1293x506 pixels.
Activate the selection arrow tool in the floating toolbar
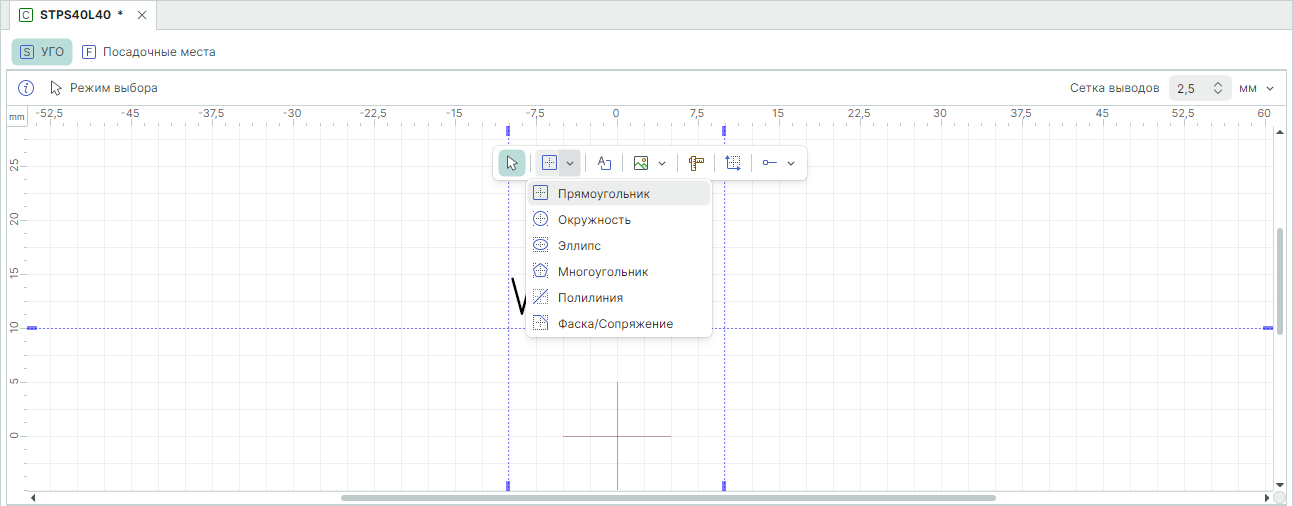[511, 163]
